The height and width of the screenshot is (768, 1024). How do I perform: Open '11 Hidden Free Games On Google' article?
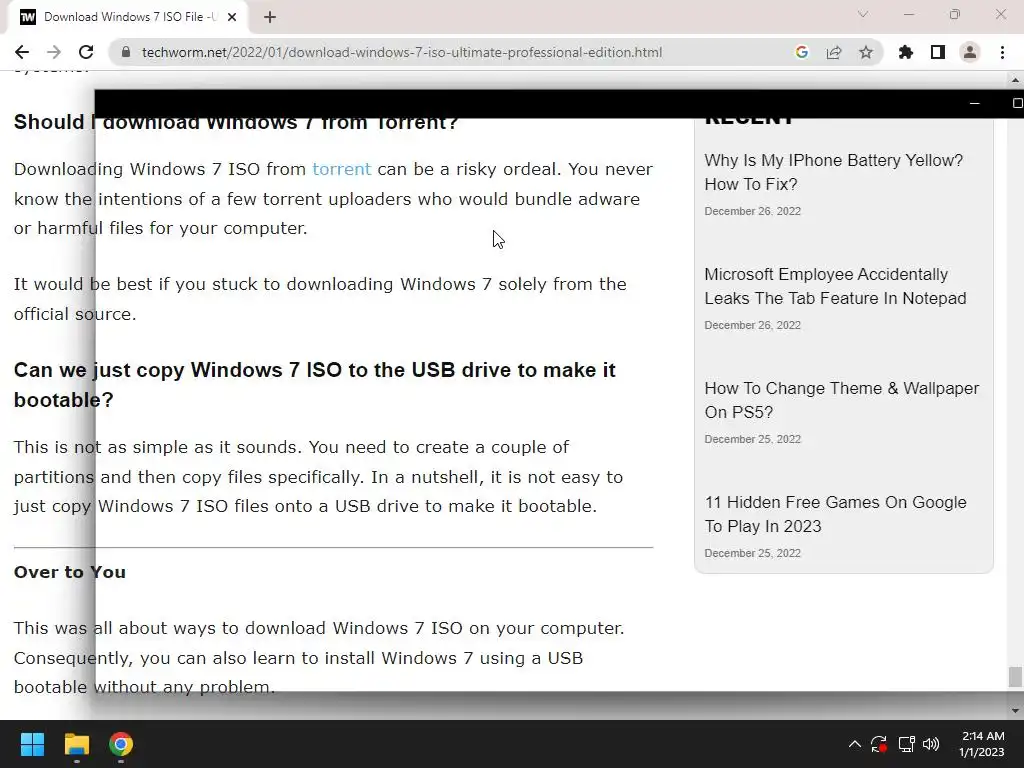pyautogui.click(x=835, y=514)
